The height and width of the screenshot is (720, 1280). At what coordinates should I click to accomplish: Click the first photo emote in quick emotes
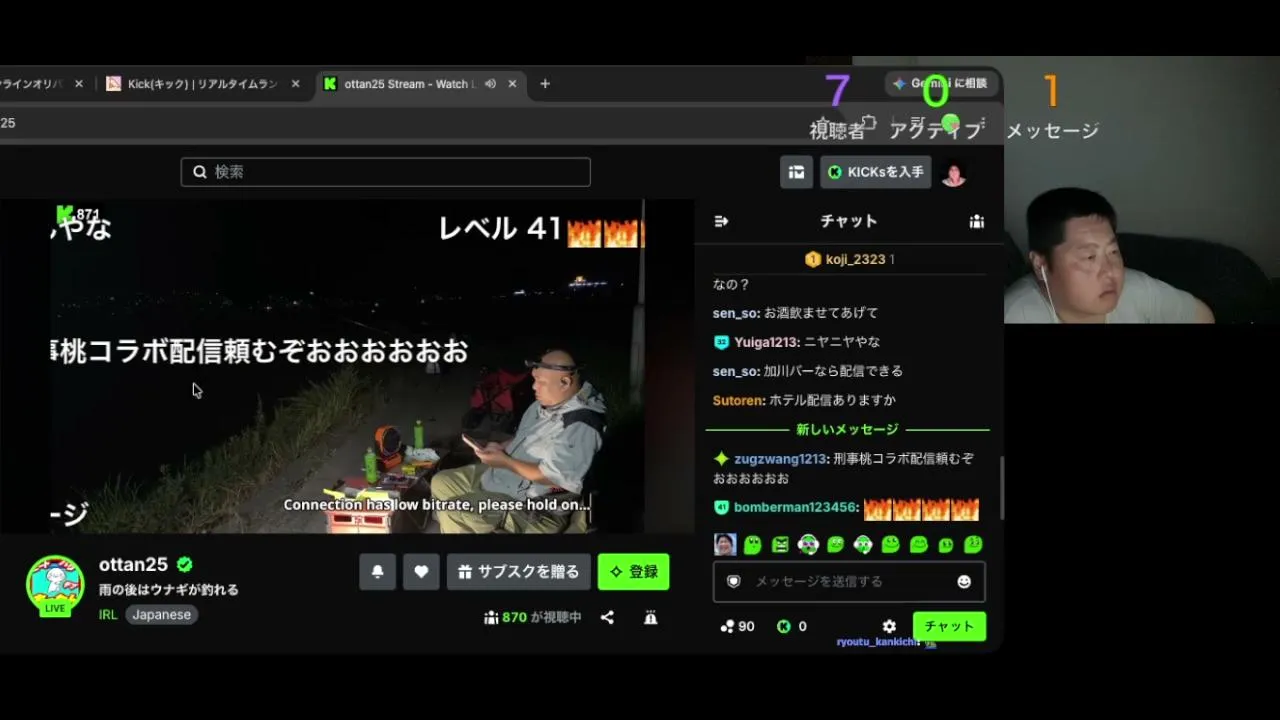coord(725,544)
